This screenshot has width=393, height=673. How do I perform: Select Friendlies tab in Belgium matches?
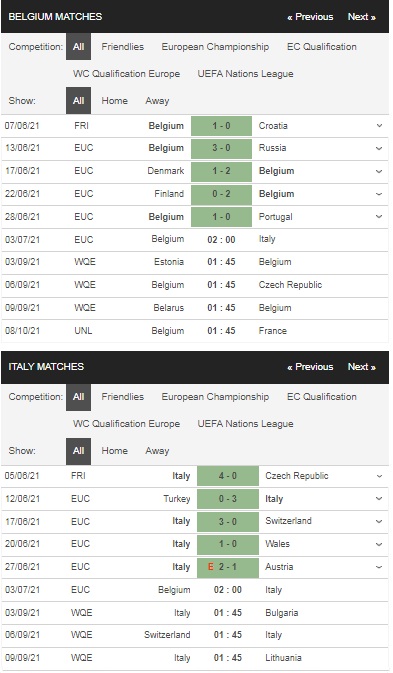[123, 46]
